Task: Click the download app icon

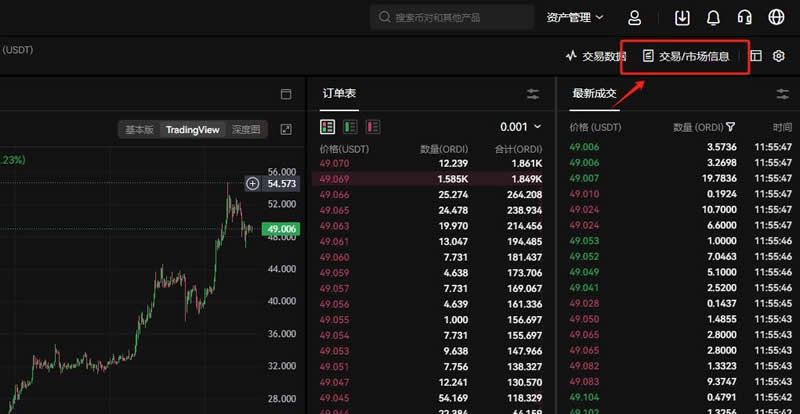Action: pos(683,17)
